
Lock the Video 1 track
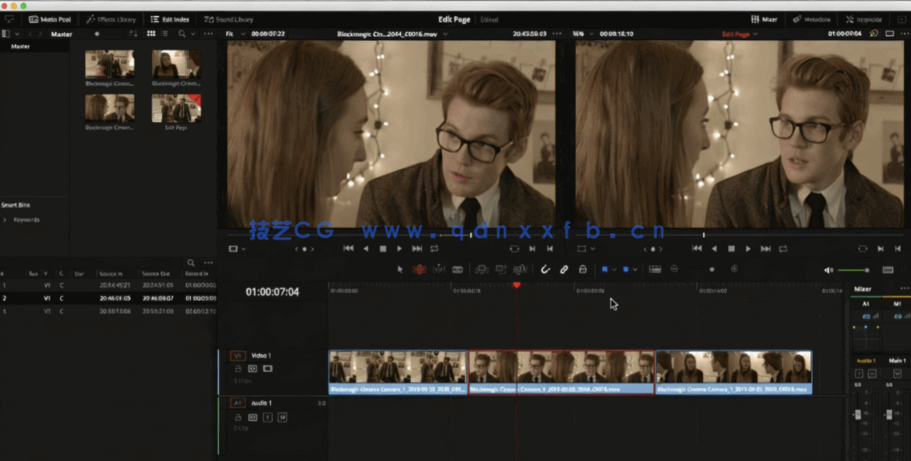click(x=238, y=369)
